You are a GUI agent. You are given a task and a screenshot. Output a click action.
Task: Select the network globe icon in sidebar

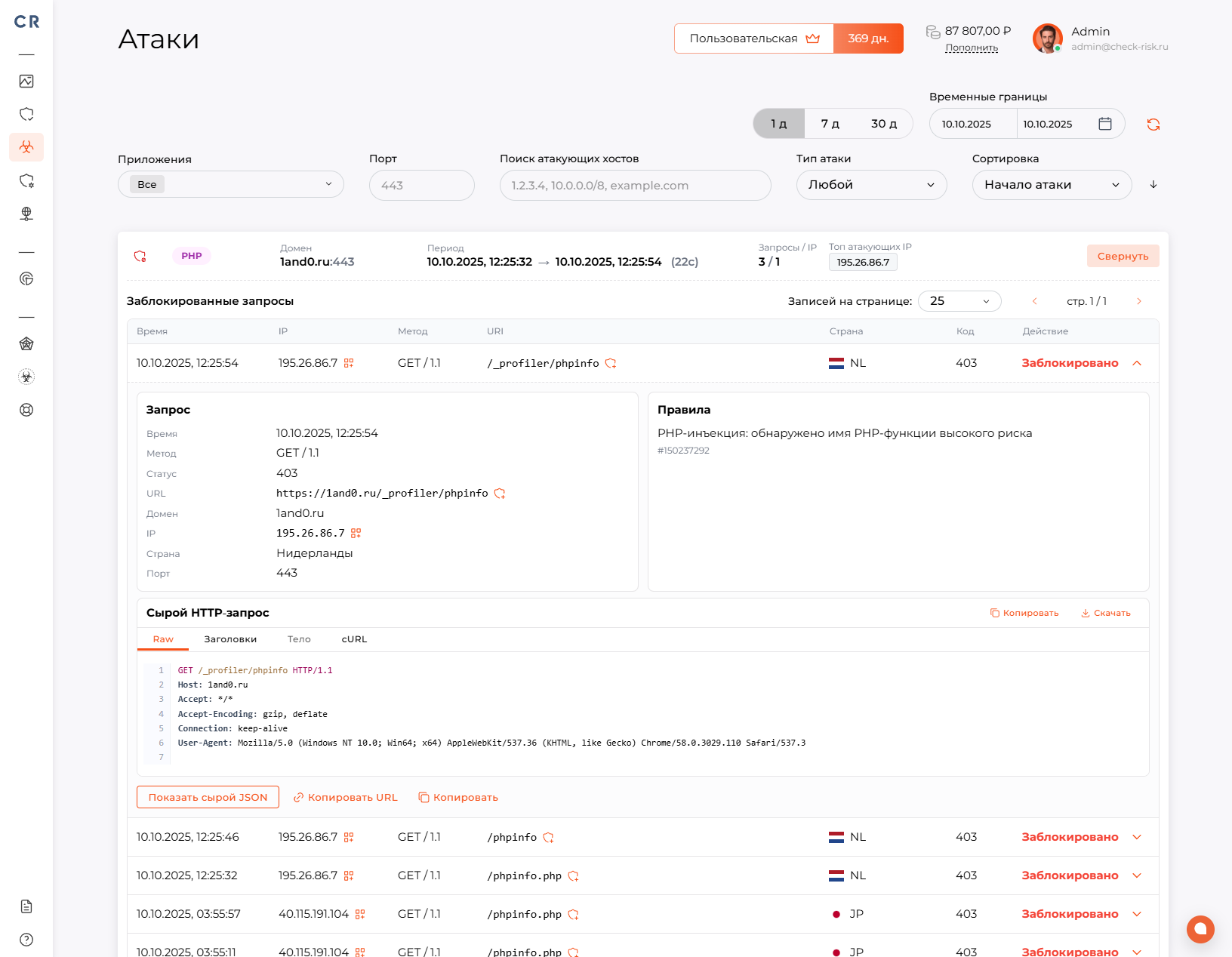(x=26, y=214)
